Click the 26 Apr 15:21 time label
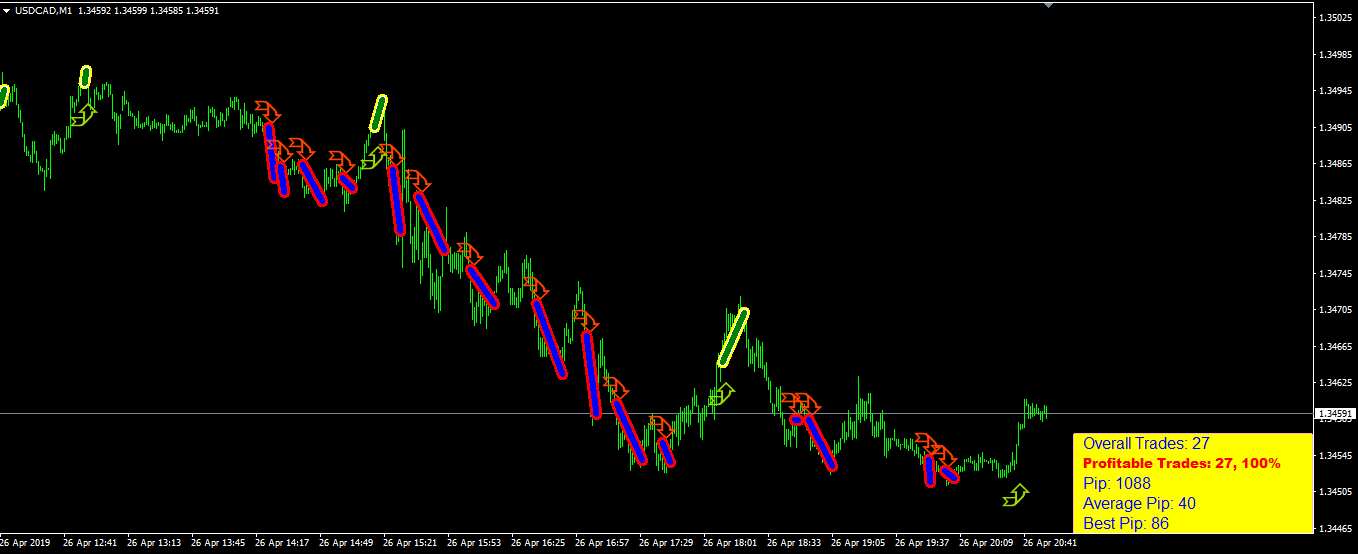 tap(410, 544)
